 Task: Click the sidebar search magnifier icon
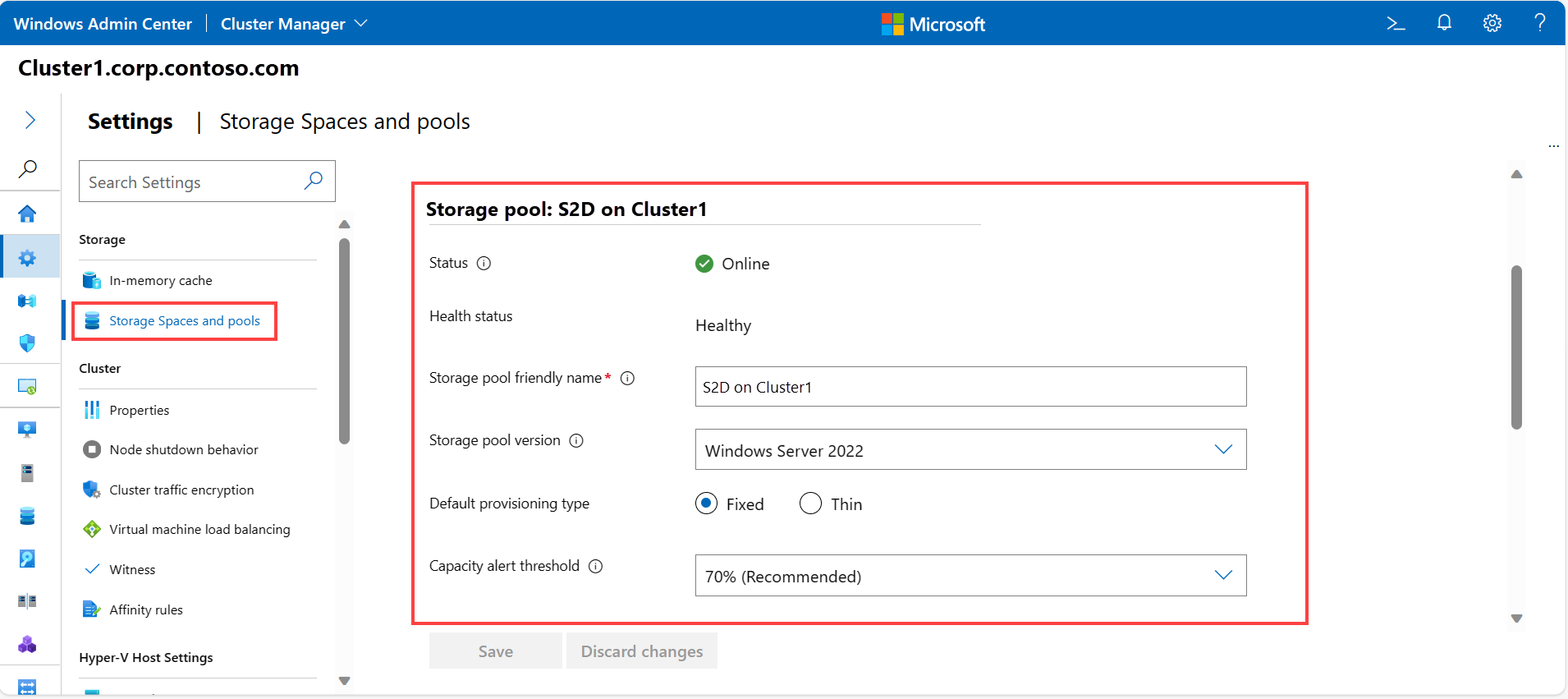coord(28,169)
